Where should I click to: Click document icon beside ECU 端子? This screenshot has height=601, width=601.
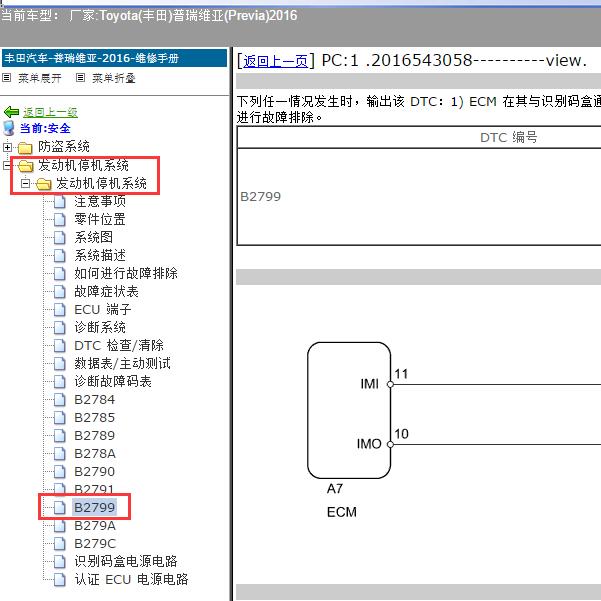pyautogui.click(x=59, y=309)
